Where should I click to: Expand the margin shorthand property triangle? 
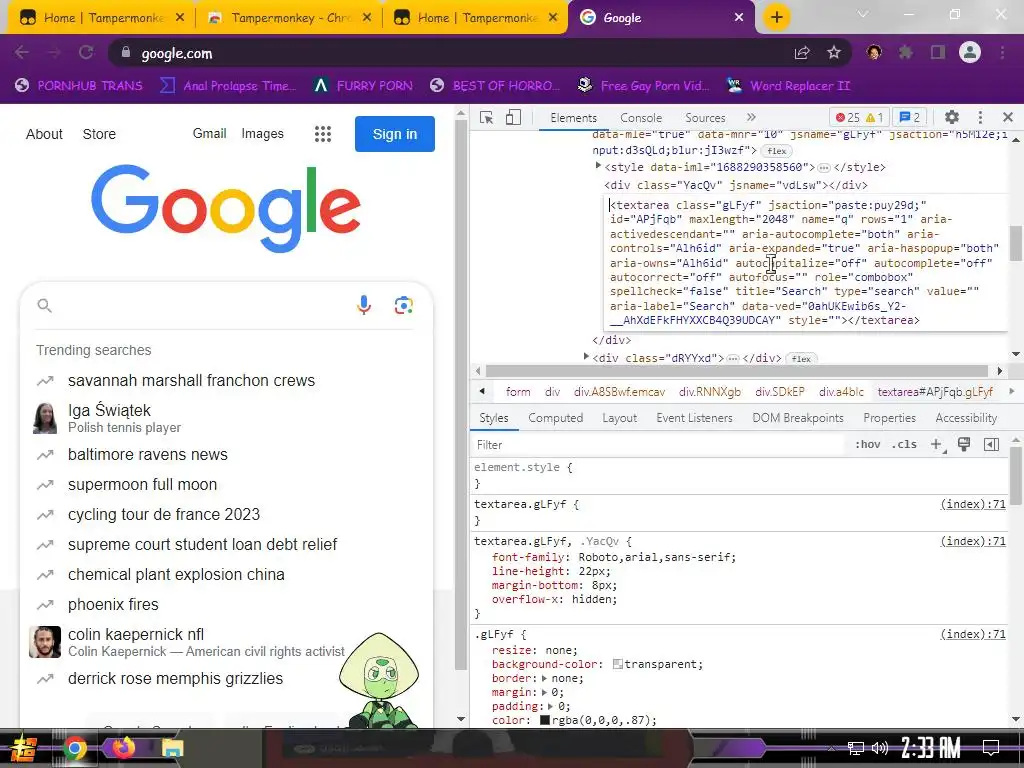[x=545, y=692]
